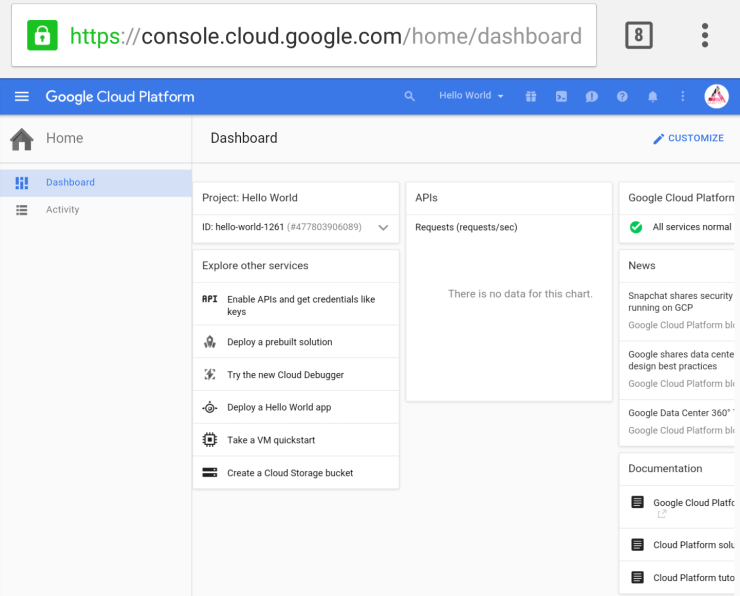Open the user account avatar
Image resolution: width=740 pixels, height=596 pixels.
tap(716, 97)
